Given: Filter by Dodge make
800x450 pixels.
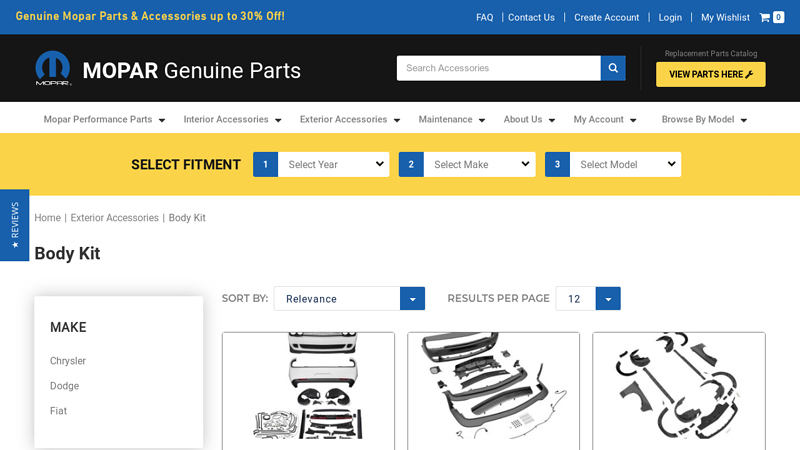Looking at the screenshot, I should pyautogui.click(x=64, y=386).
